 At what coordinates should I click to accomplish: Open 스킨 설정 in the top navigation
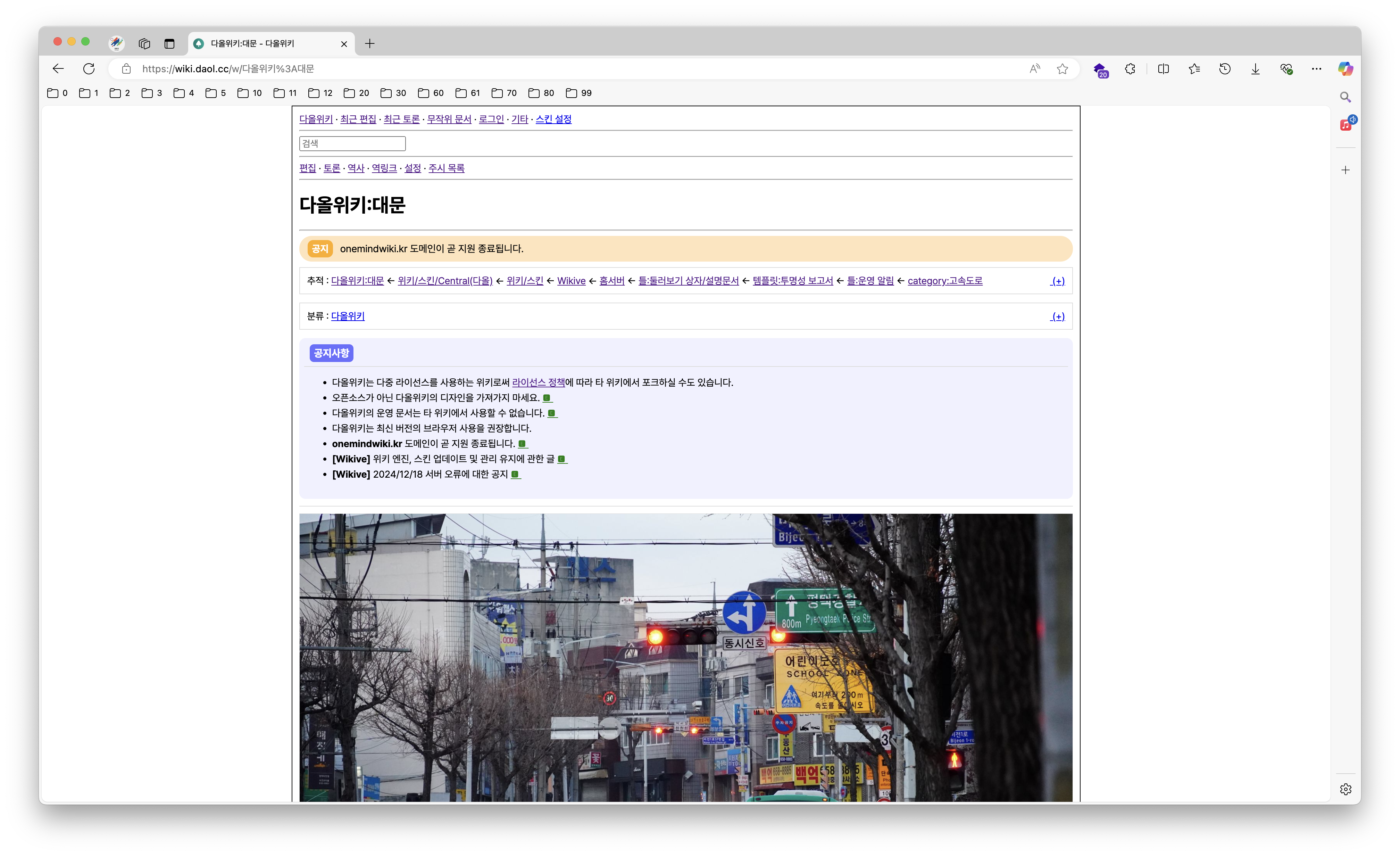coord(553,120)
